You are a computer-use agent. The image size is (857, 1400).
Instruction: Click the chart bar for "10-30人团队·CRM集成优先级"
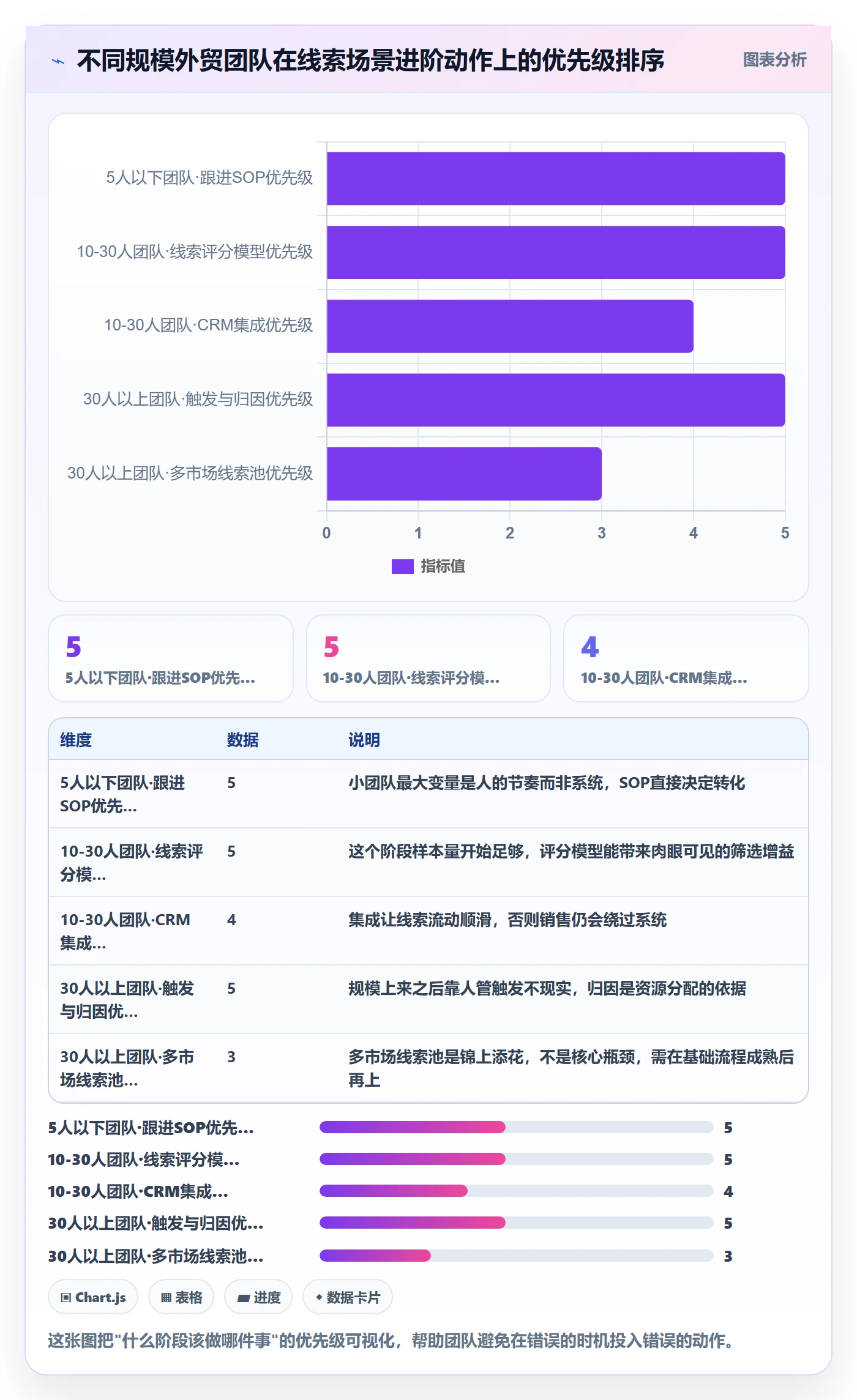pyautogui.click(x=510, y=326)
